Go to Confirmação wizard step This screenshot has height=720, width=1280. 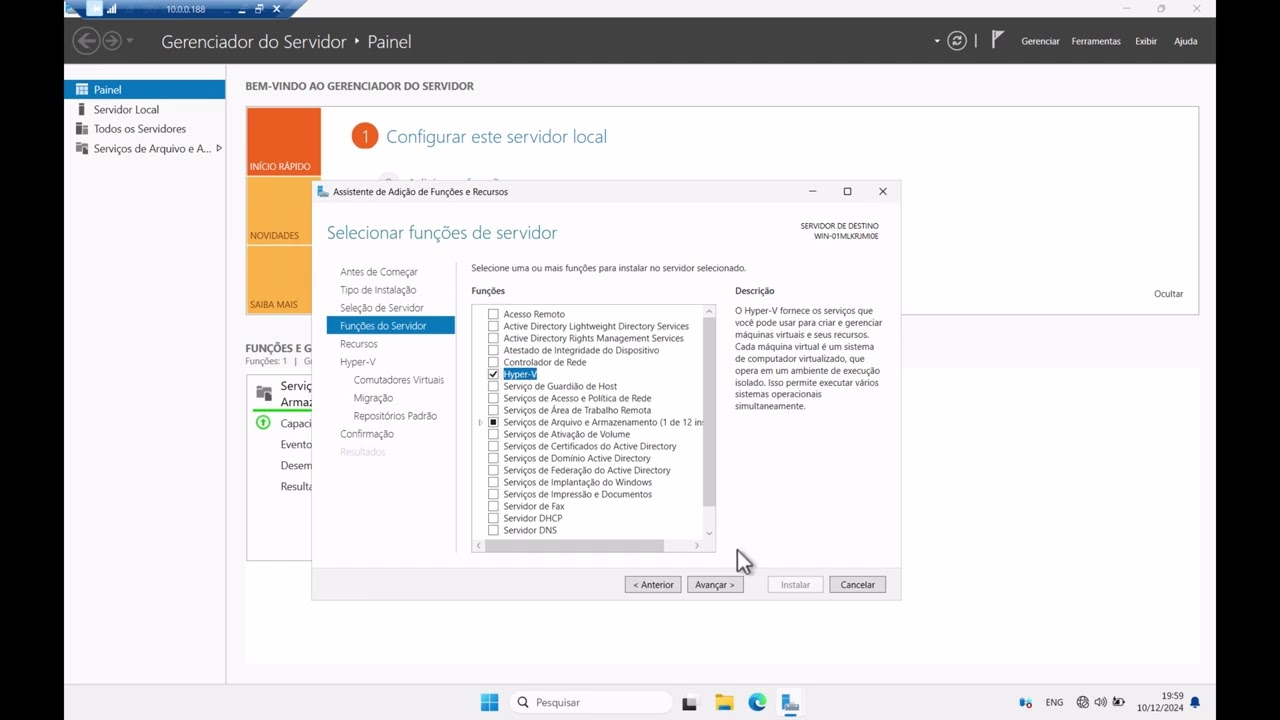367,434
